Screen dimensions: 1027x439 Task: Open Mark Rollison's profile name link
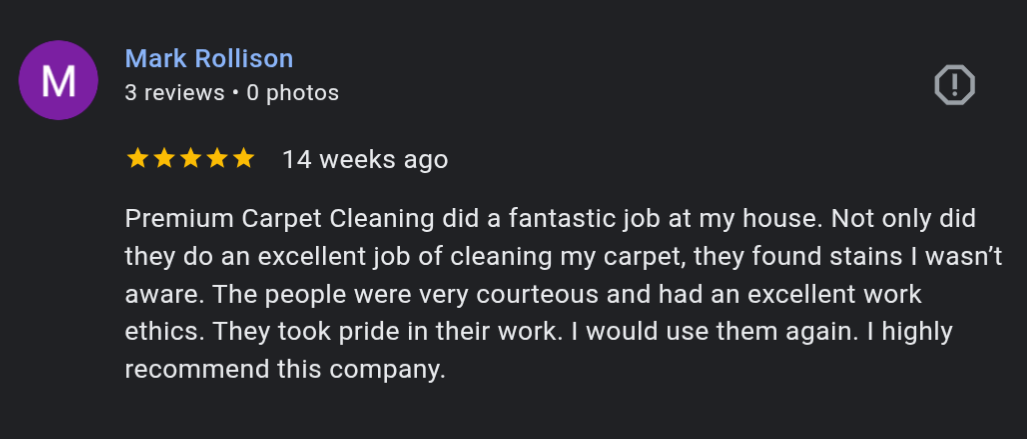pyautogui.click(x=209, y=58)
